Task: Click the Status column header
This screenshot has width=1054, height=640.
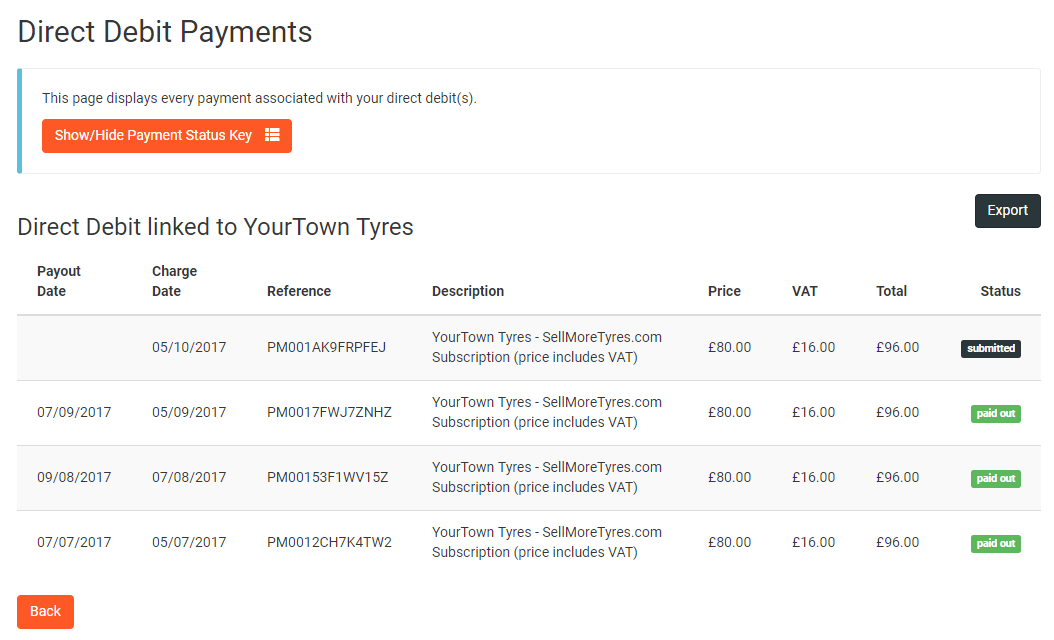Action: [1000, 292]
